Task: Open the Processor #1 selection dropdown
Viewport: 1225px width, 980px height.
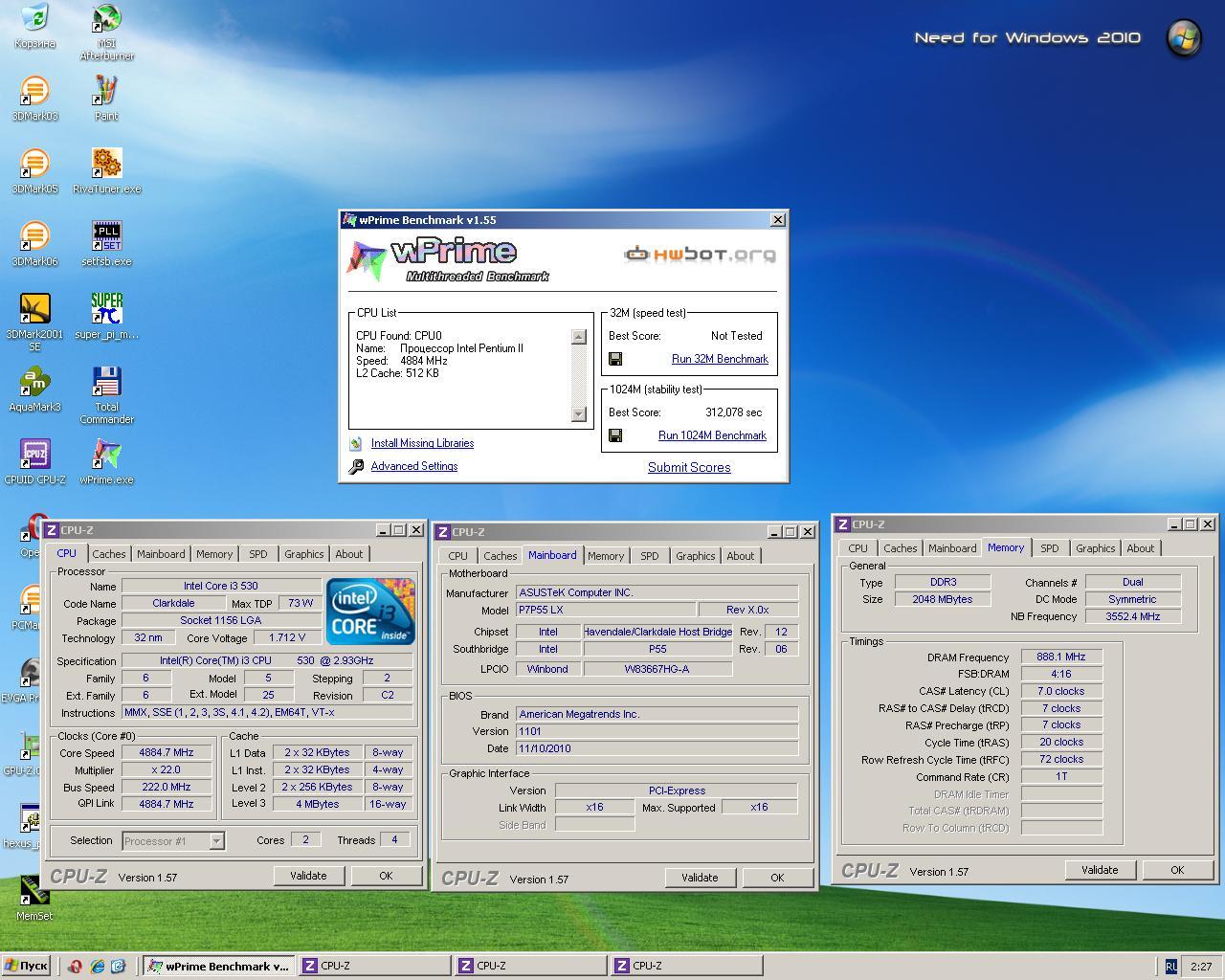Action: [x=216, y=841]
